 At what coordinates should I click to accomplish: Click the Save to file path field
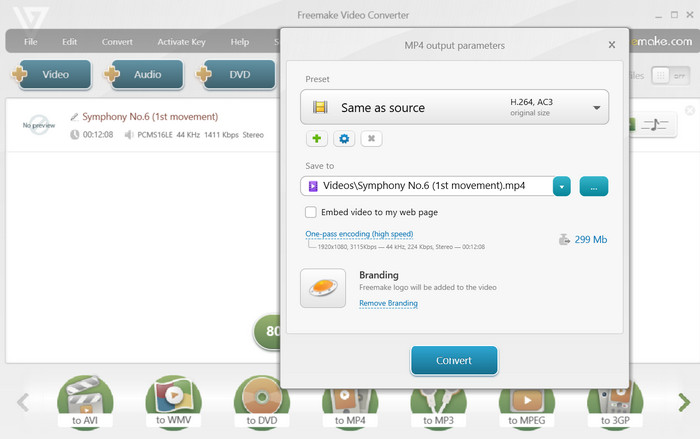point(427,186)
